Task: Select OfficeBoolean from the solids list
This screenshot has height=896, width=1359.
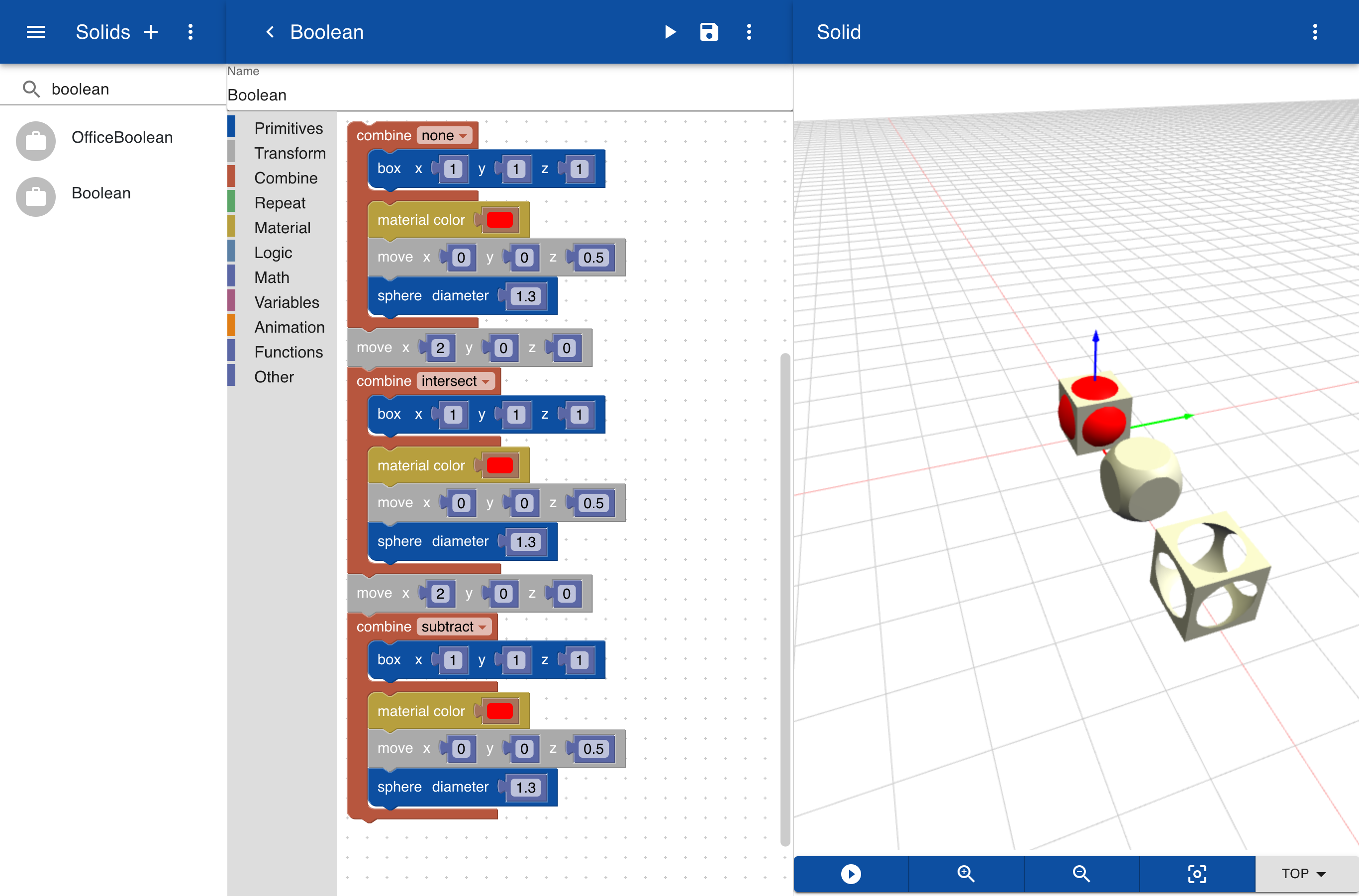Action: (x=121, y=138)
